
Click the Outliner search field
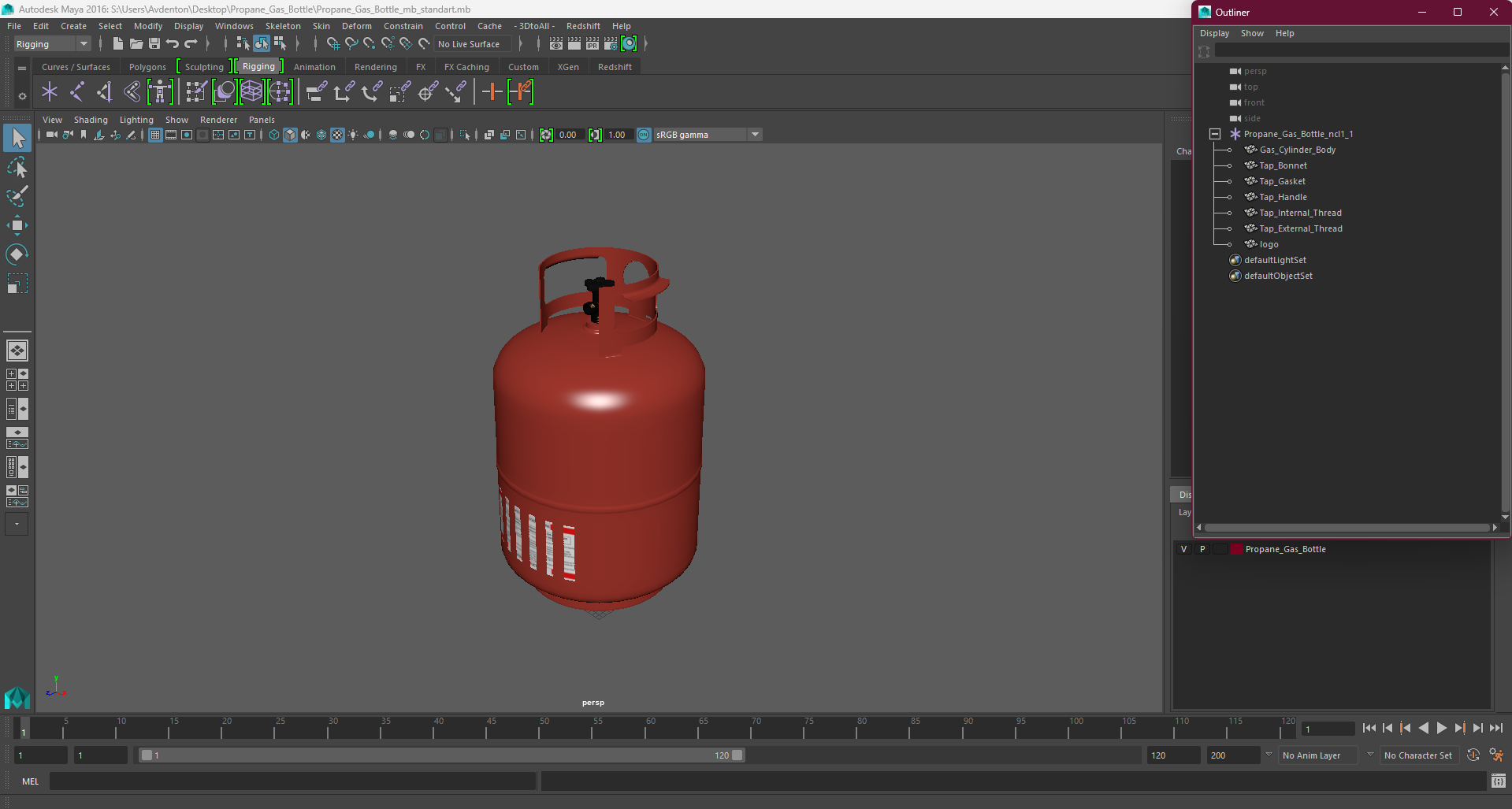click(1360, 50)
